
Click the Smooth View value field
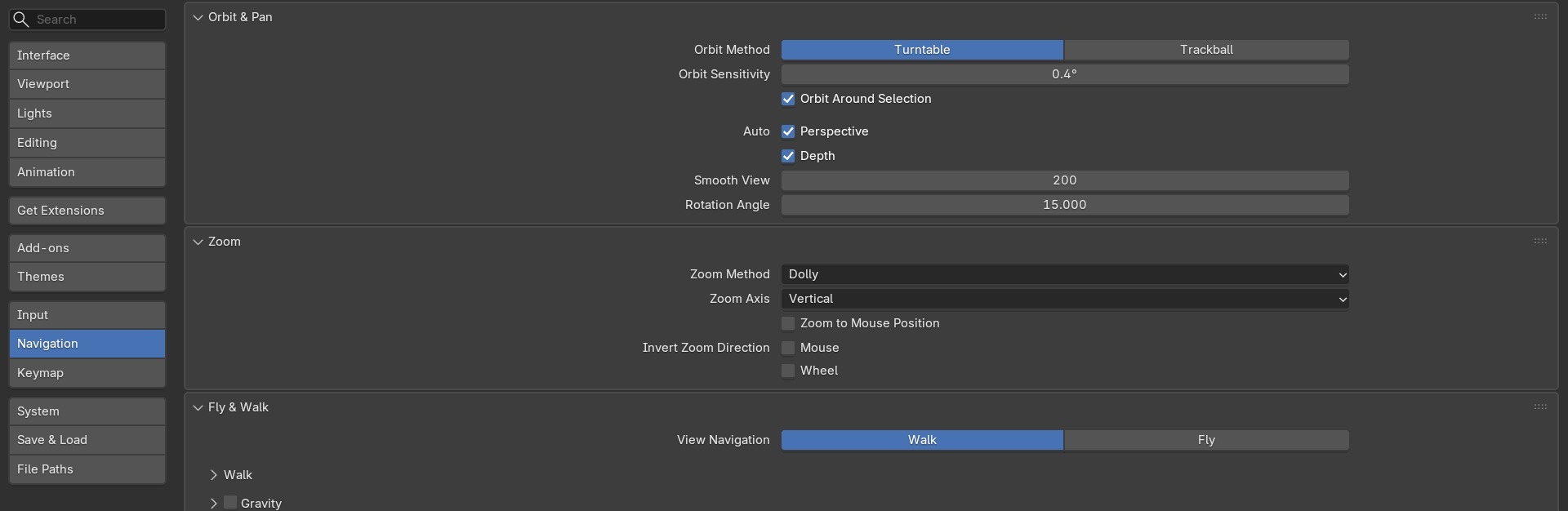point(1065,180)
